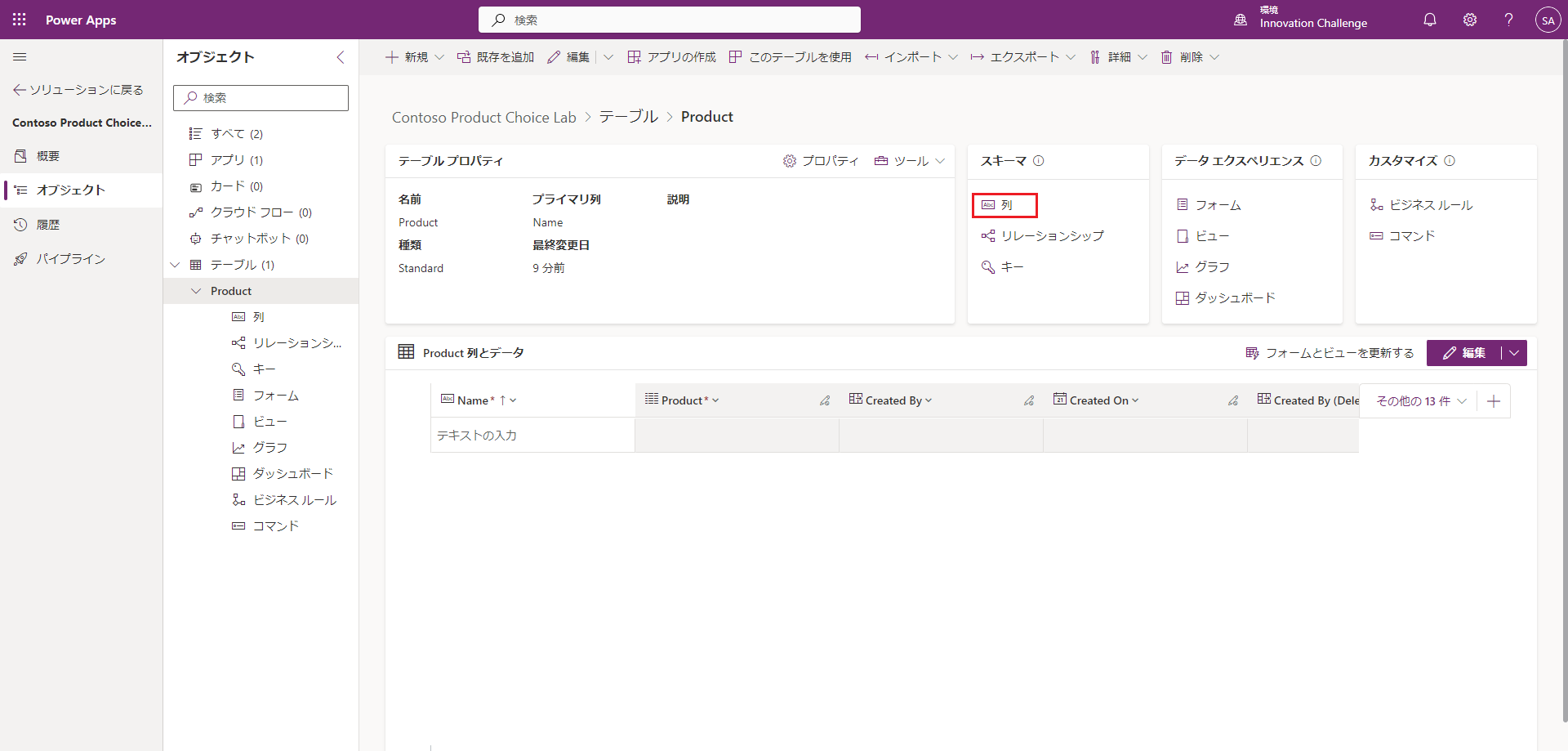
Task: Collapse the テーブル (1) tree node
Action: click(175, 265)
